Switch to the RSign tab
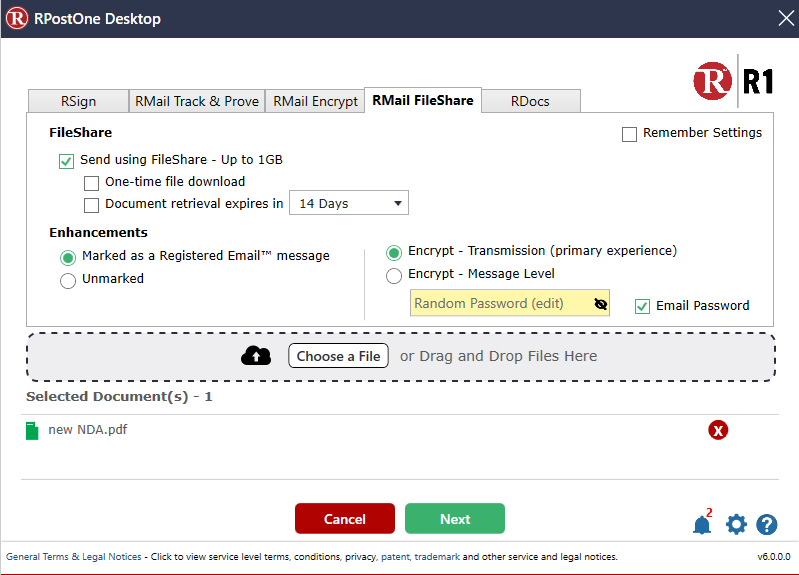The height and width of the screenshot is (575, 799). [x=78, y=101]
